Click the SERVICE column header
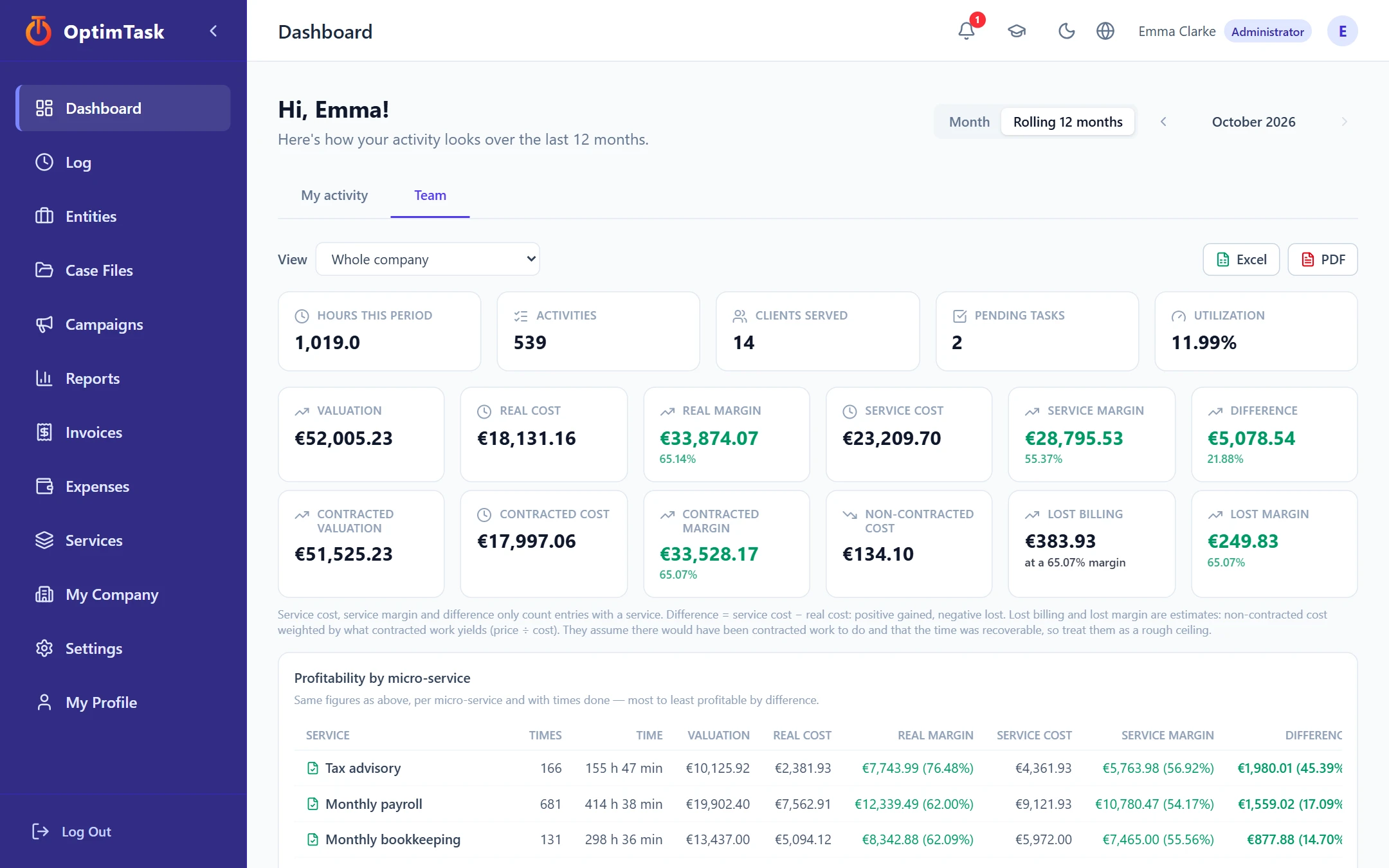 coord(327,735)
